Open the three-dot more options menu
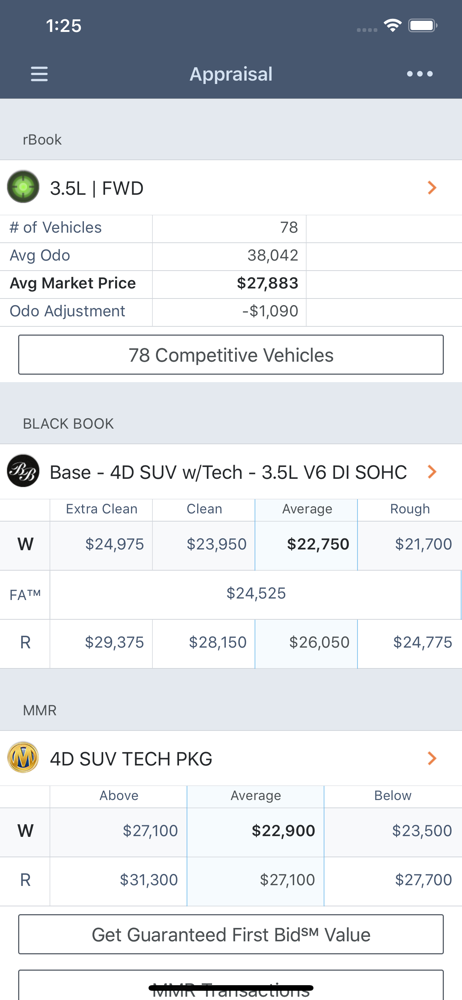The height and width of the screenshot is (1000, 462). click(420, 74)
